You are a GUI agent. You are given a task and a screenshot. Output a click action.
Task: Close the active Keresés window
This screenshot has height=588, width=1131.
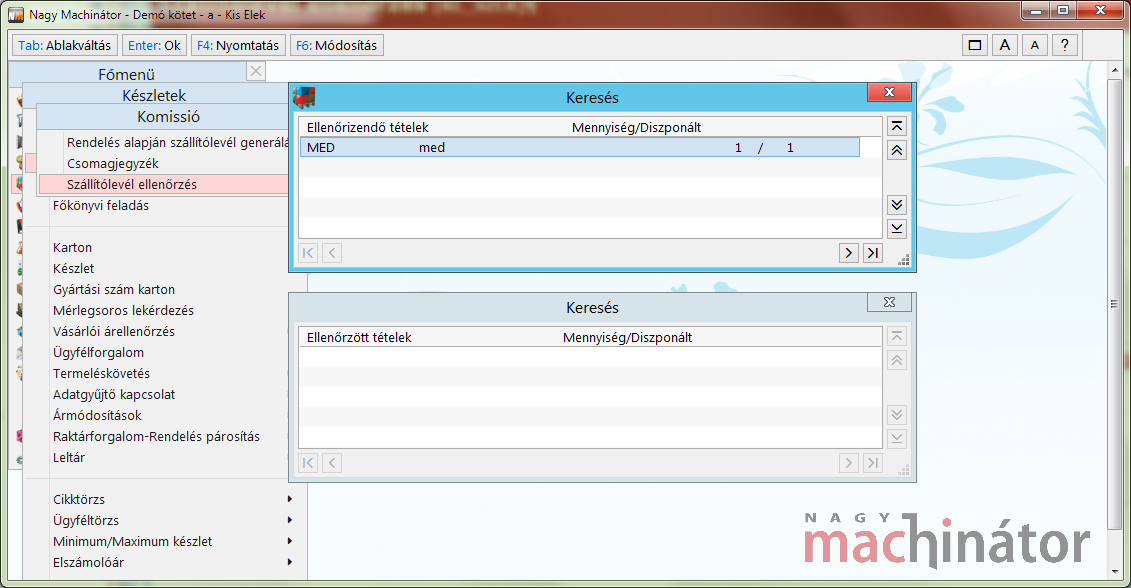[x=889, y=92]
